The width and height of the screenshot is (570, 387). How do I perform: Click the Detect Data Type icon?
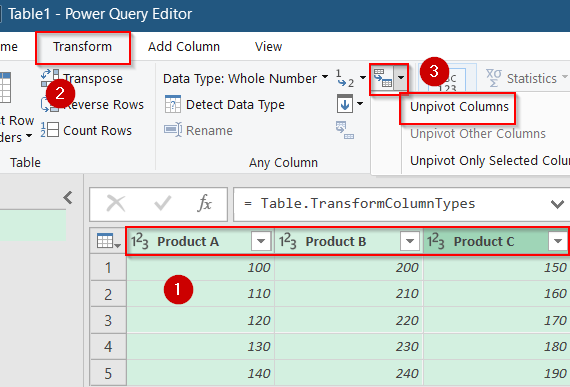click(172, 104)
